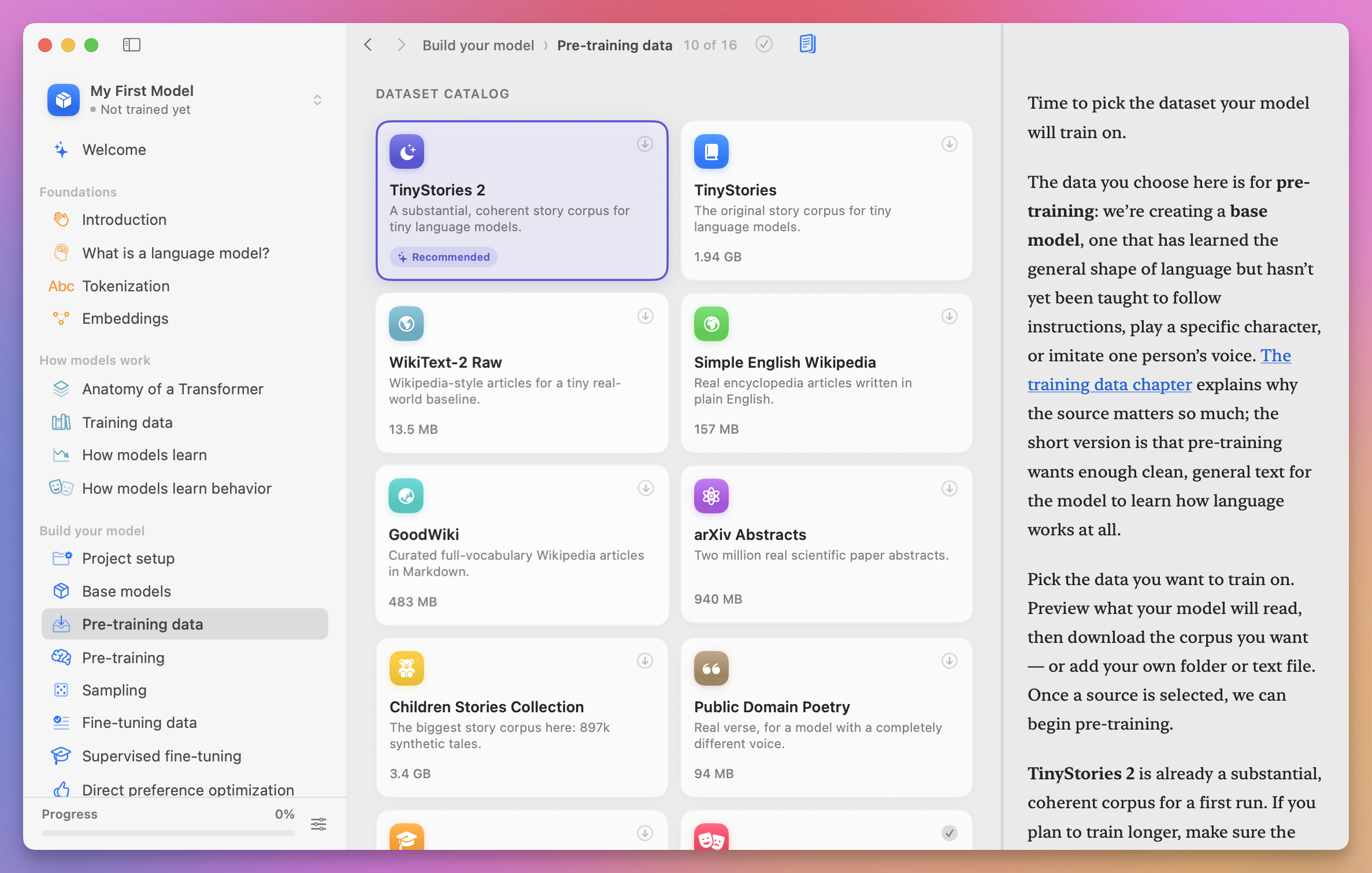Open the model switcher chevrons
The width and height of the screenshot is (1372, 873).
click(317, 100)
